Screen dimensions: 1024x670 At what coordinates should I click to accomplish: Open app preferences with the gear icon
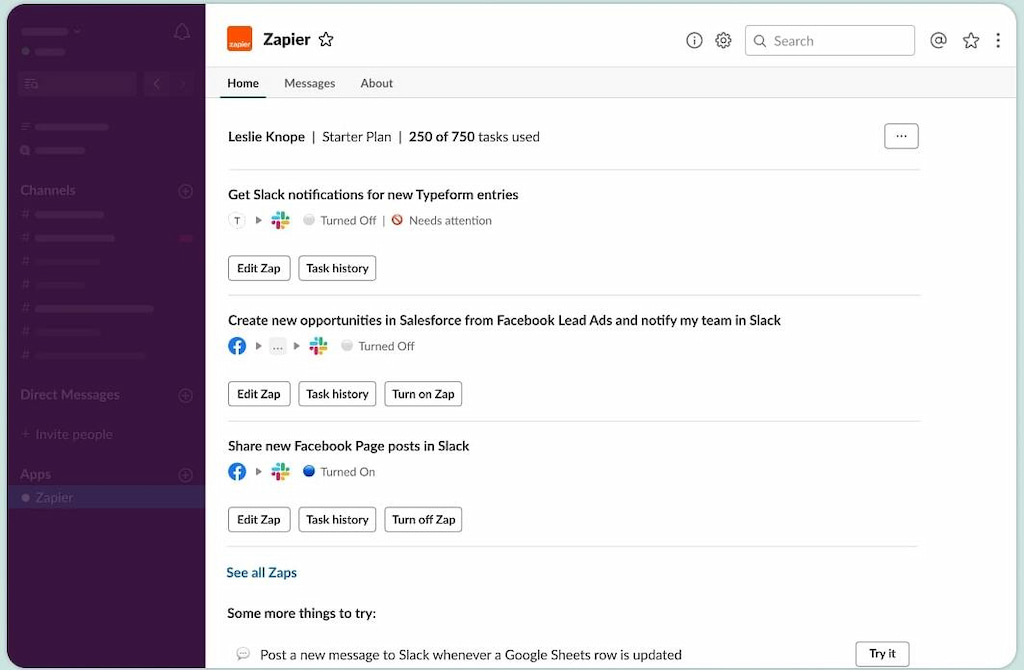[x=724, y=40]
